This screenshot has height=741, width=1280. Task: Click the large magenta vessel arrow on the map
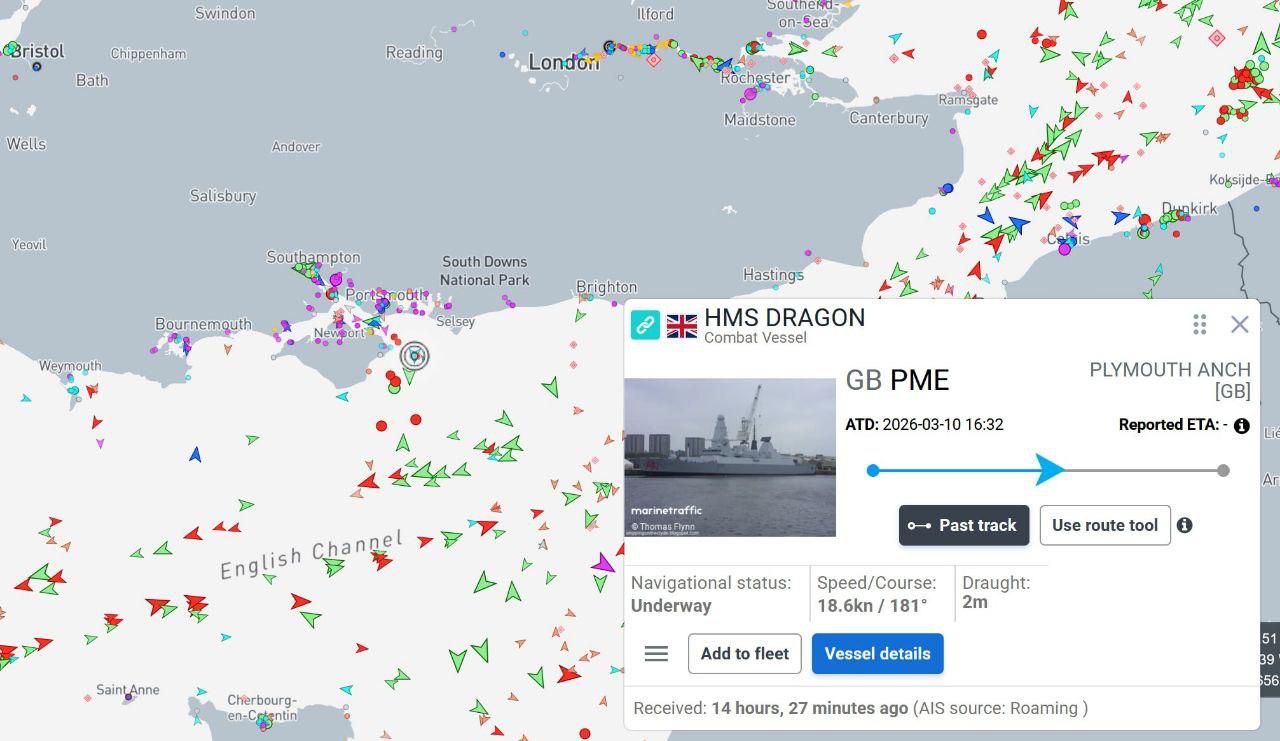tap(602, 564)
